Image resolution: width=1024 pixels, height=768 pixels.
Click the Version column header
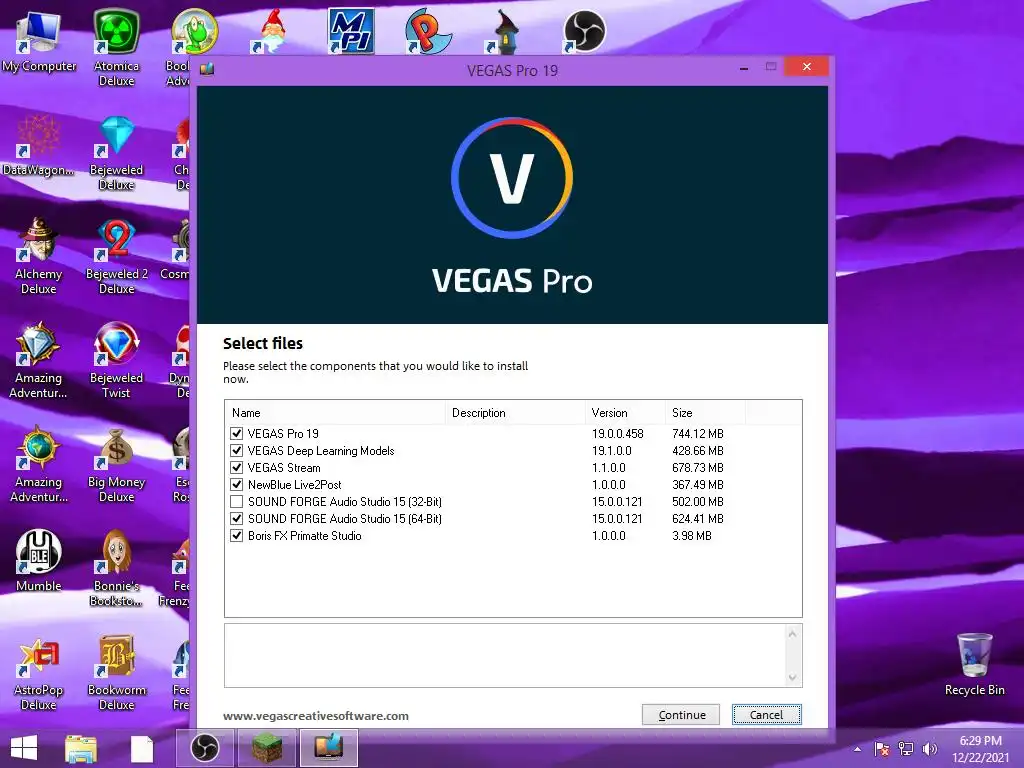(x=625, y=413)
